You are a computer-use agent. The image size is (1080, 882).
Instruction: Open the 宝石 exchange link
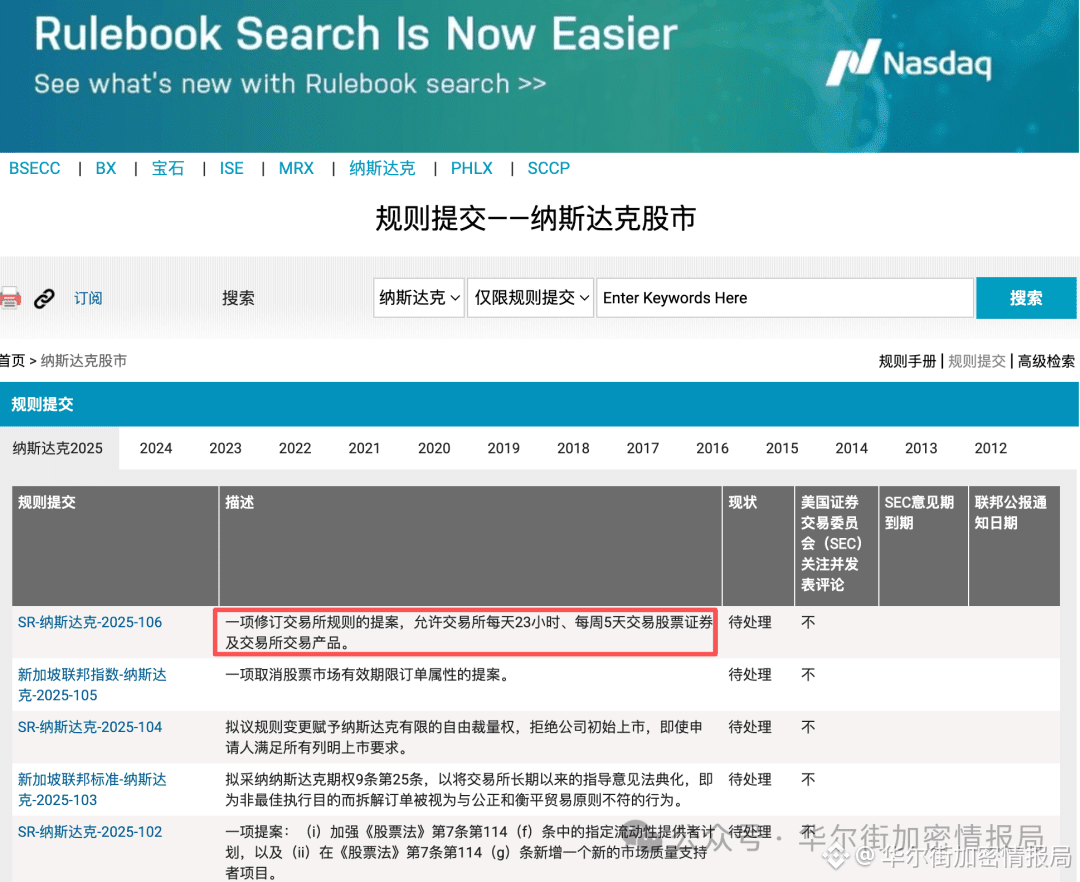(x=168, y=168)
